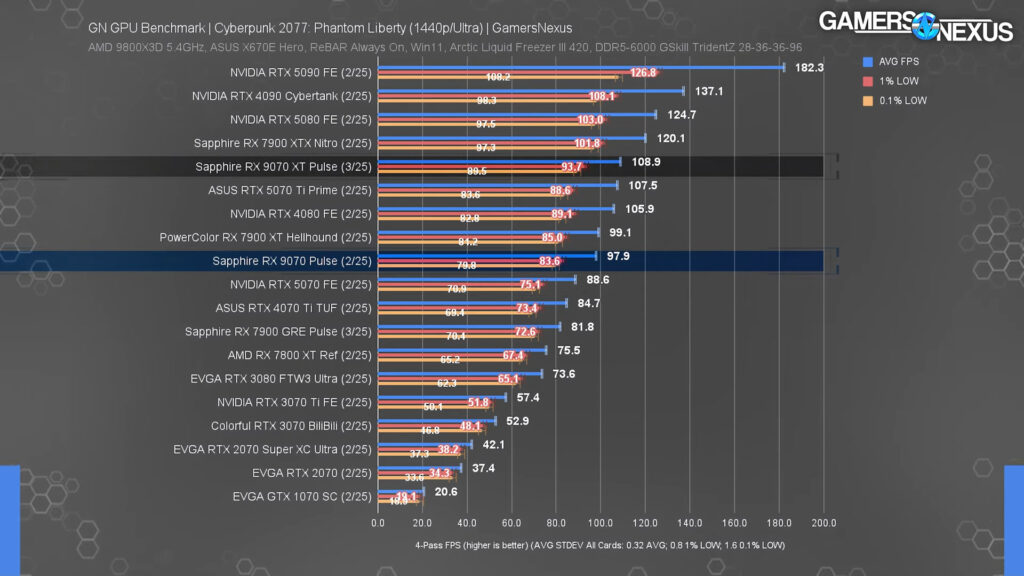Click the 103.0 one-percent-low value
The width and height of the screenshot is (1024, 576).
point(590,120)
